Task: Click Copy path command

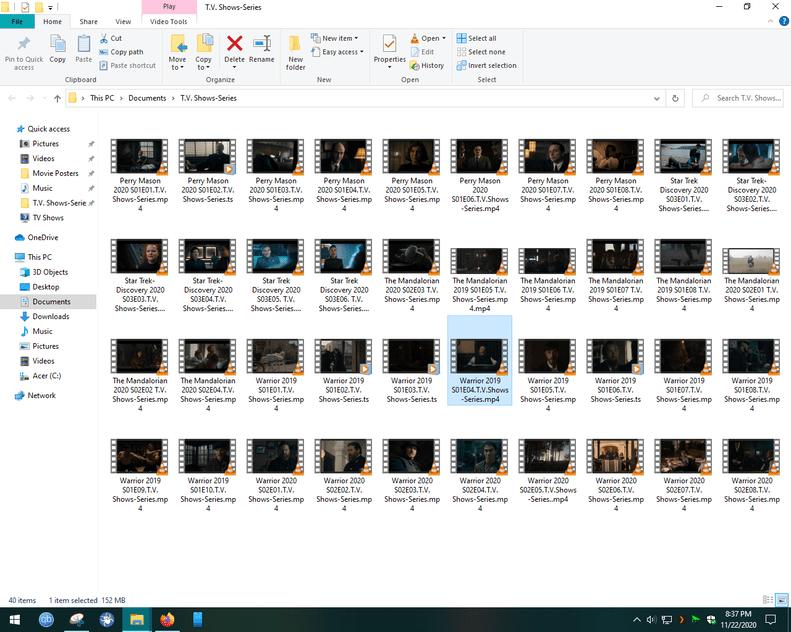Action: 121,52
